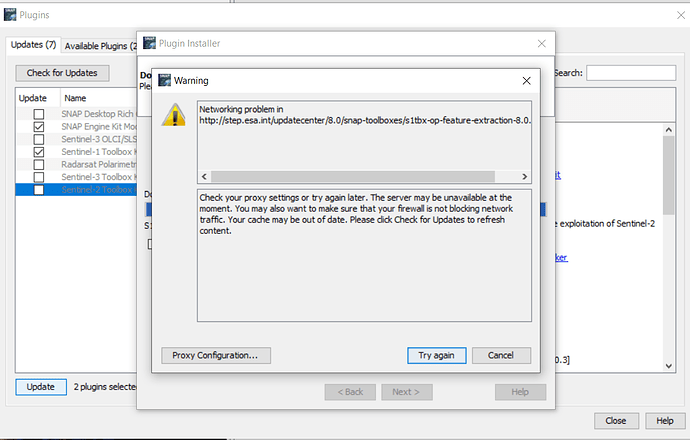690x440 pixels.
Task: Click right arrow of error URL scrollbar
Action: [x=525, y=176]
